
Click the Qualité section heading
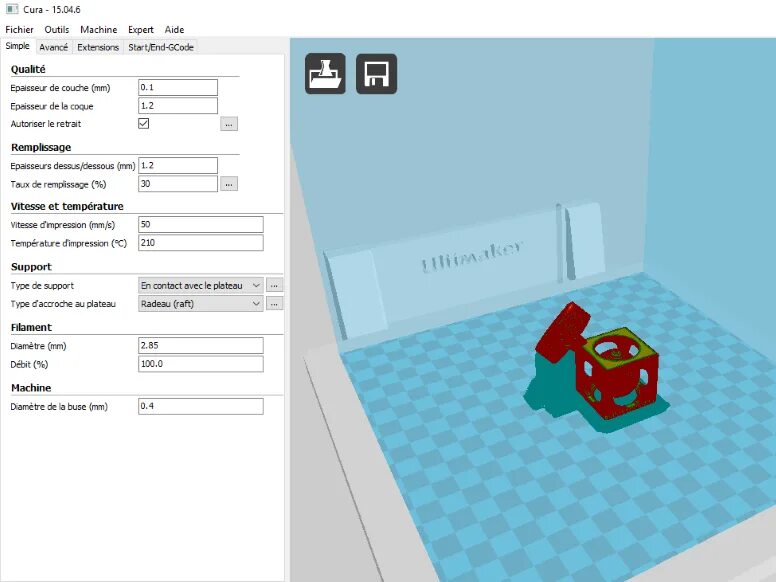coord(28,69)
